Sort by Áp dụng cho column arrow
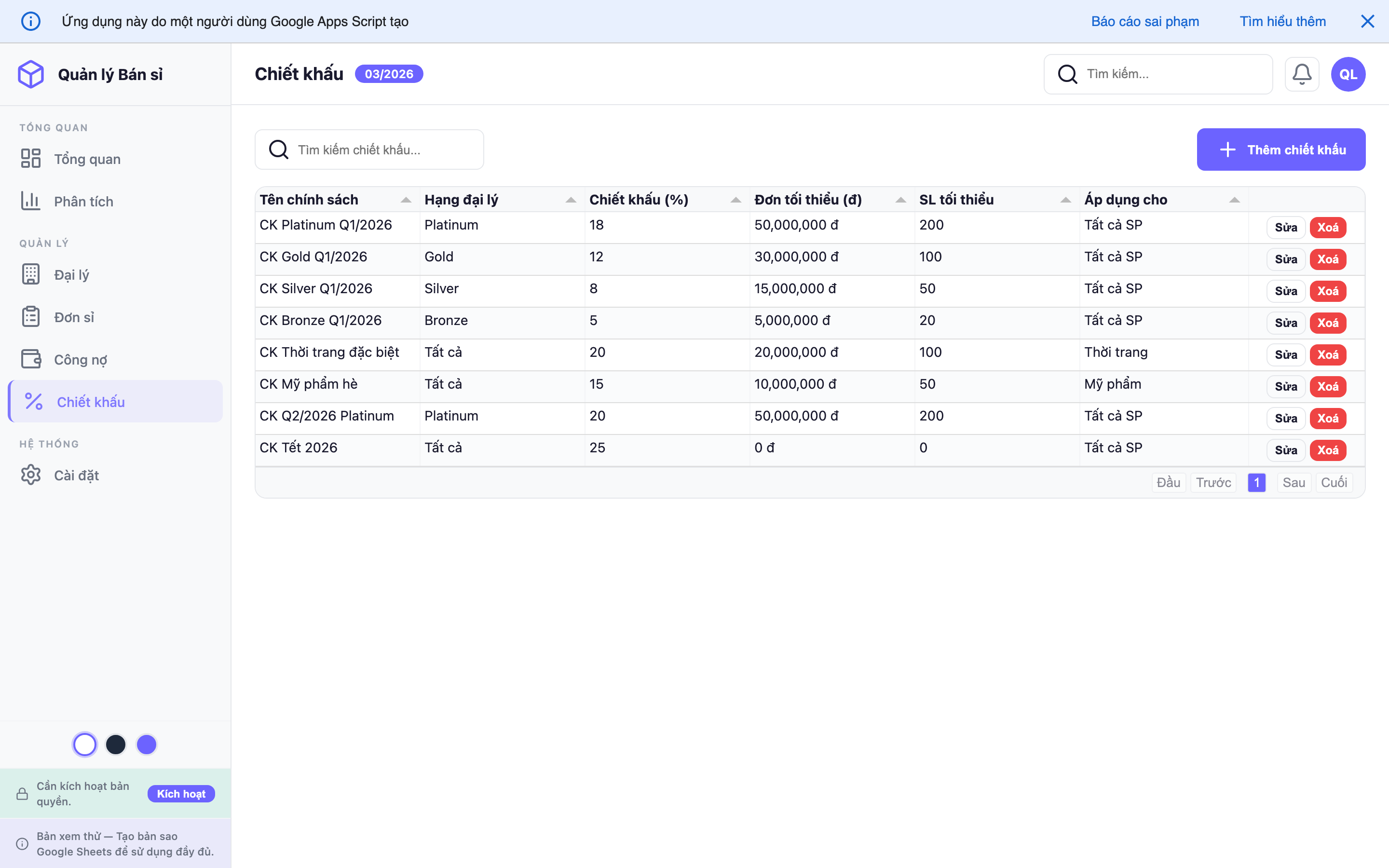The width and height of the screenshot is (1389, 868). pos(1234,200)
